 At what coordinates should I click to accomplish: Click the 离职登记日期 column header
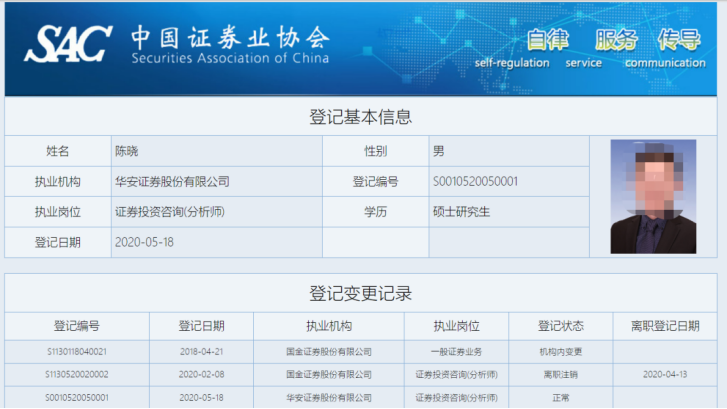(665, 326)
